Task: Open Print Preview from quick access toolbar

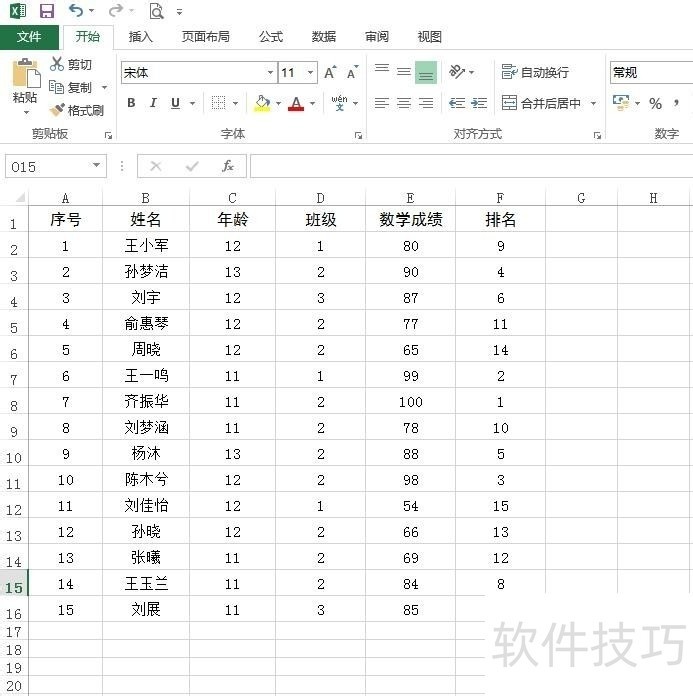Action: click(x=156, y=11)
